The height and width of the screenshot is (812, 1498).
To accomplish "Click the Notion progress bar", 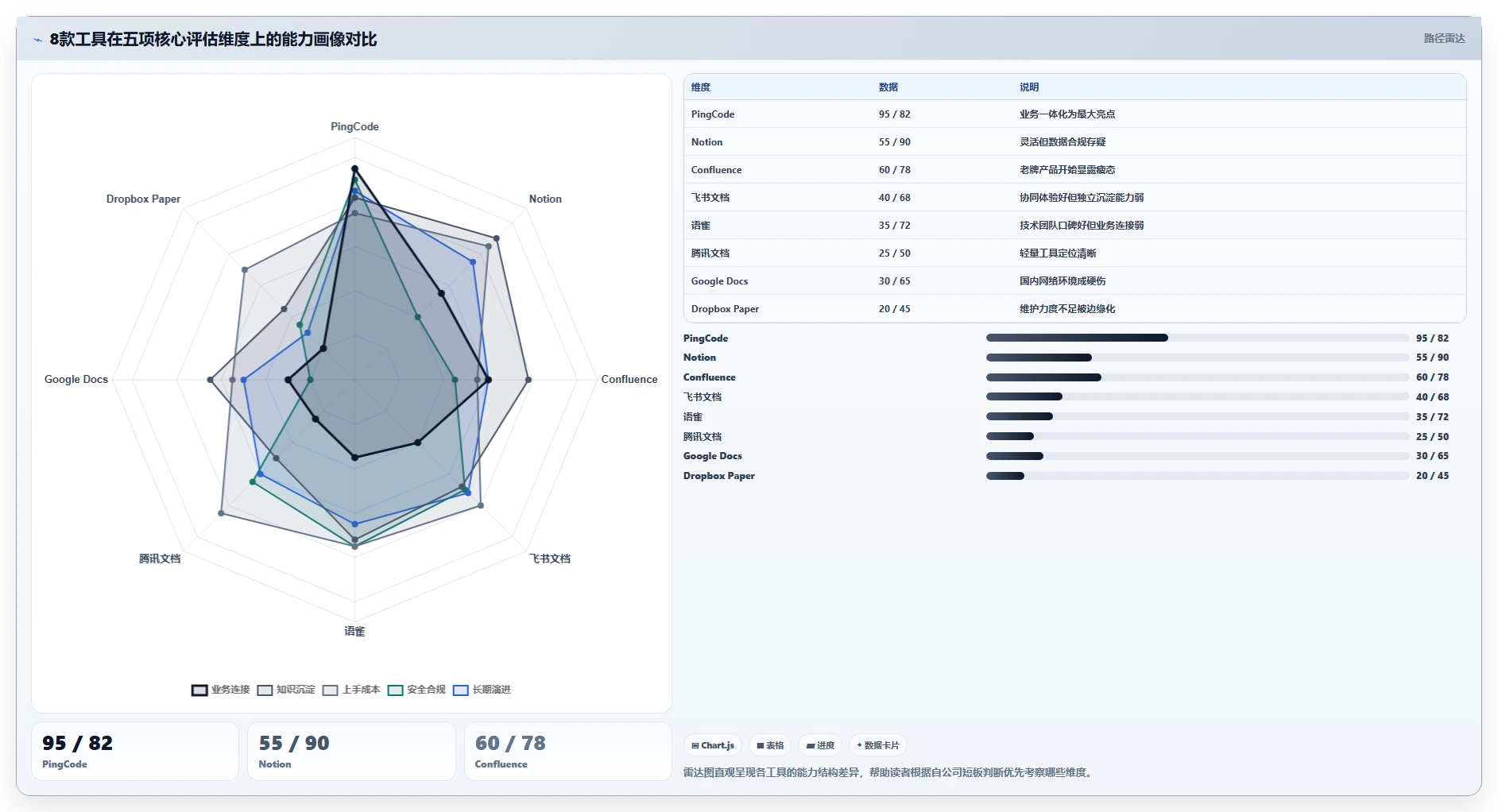I will click(x=1198, y=358).
